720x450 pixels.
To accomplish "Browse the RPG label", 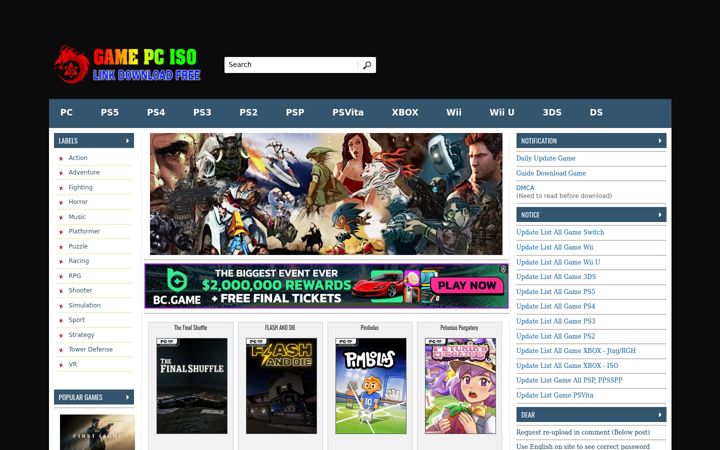I will tap(74, 276).
